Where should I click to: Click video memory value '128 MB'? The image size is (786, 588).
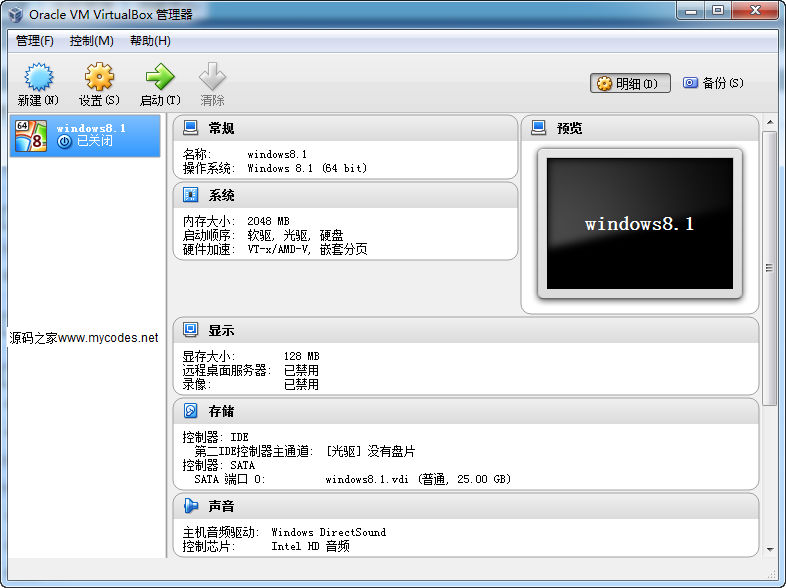coord(301,356)
